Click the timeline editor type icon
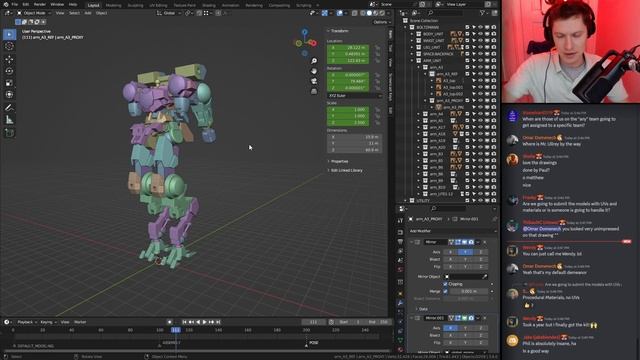640x360 pixels. [x=7, y=322]
